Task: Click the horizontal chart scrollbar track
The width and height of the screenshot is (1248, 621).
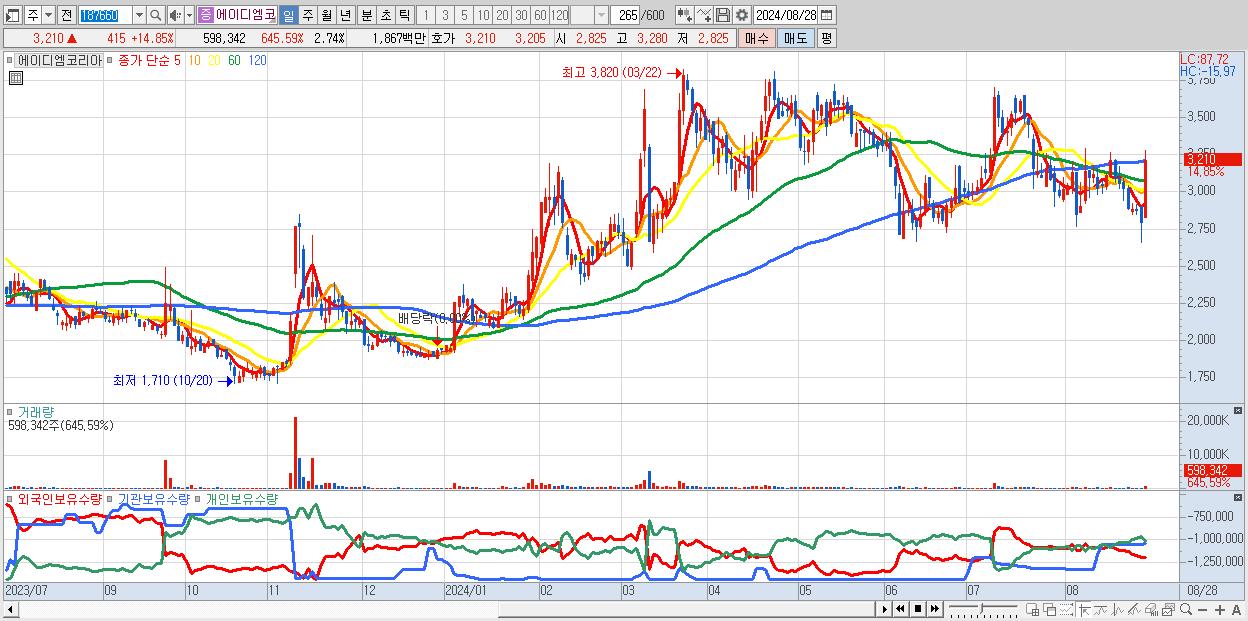Action: click(x=447, y=609)
